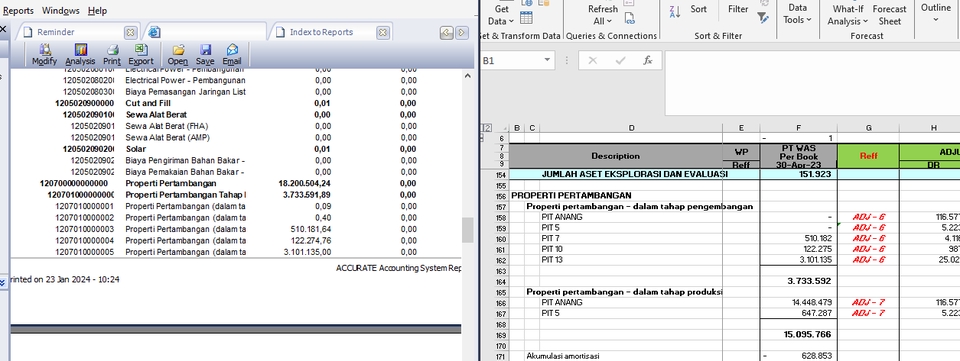
Task: Click cell with 15.095.766 total in Excel
Action: tap(798, 335)
